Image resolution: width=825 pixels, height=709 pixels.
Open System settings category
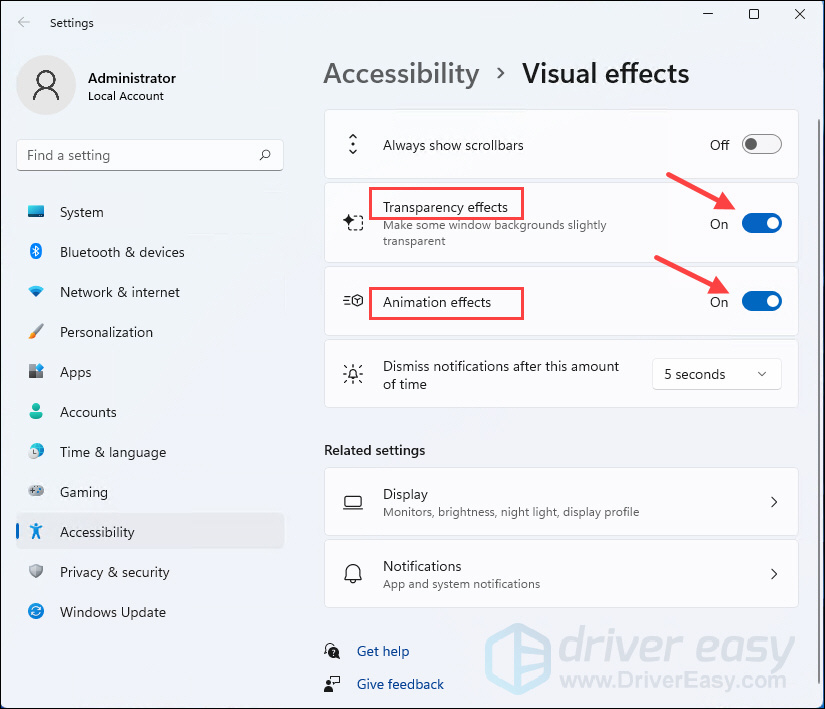point(150,212)
